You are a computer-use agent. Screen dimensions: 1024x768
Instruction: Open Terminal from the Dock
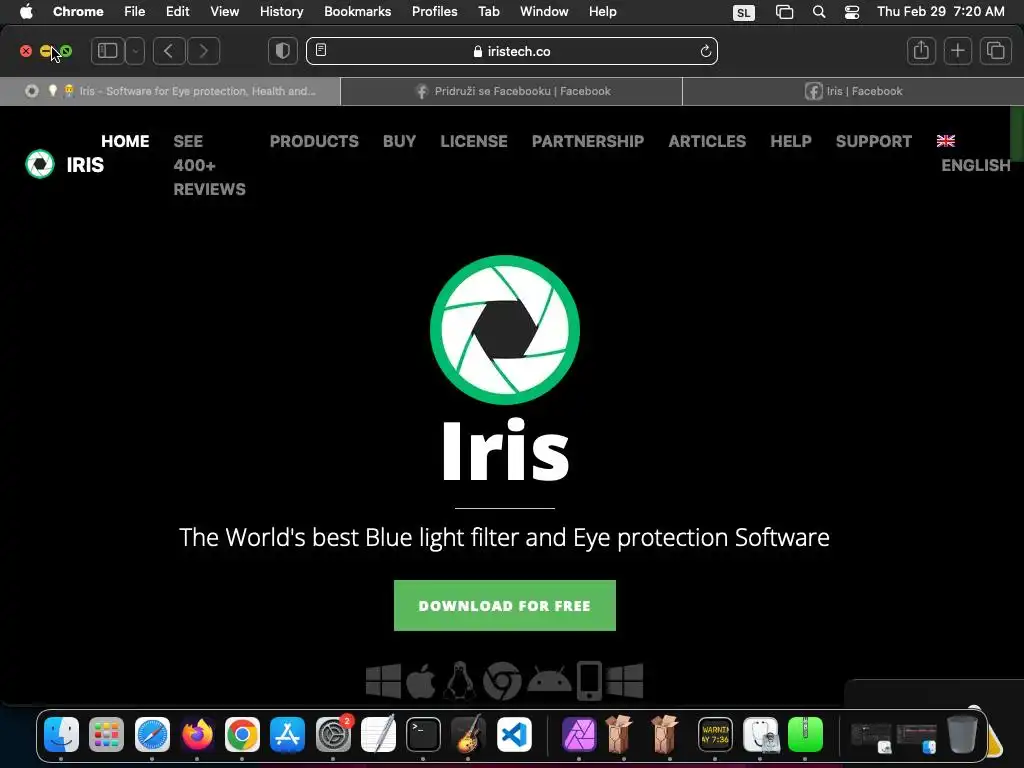423,735
